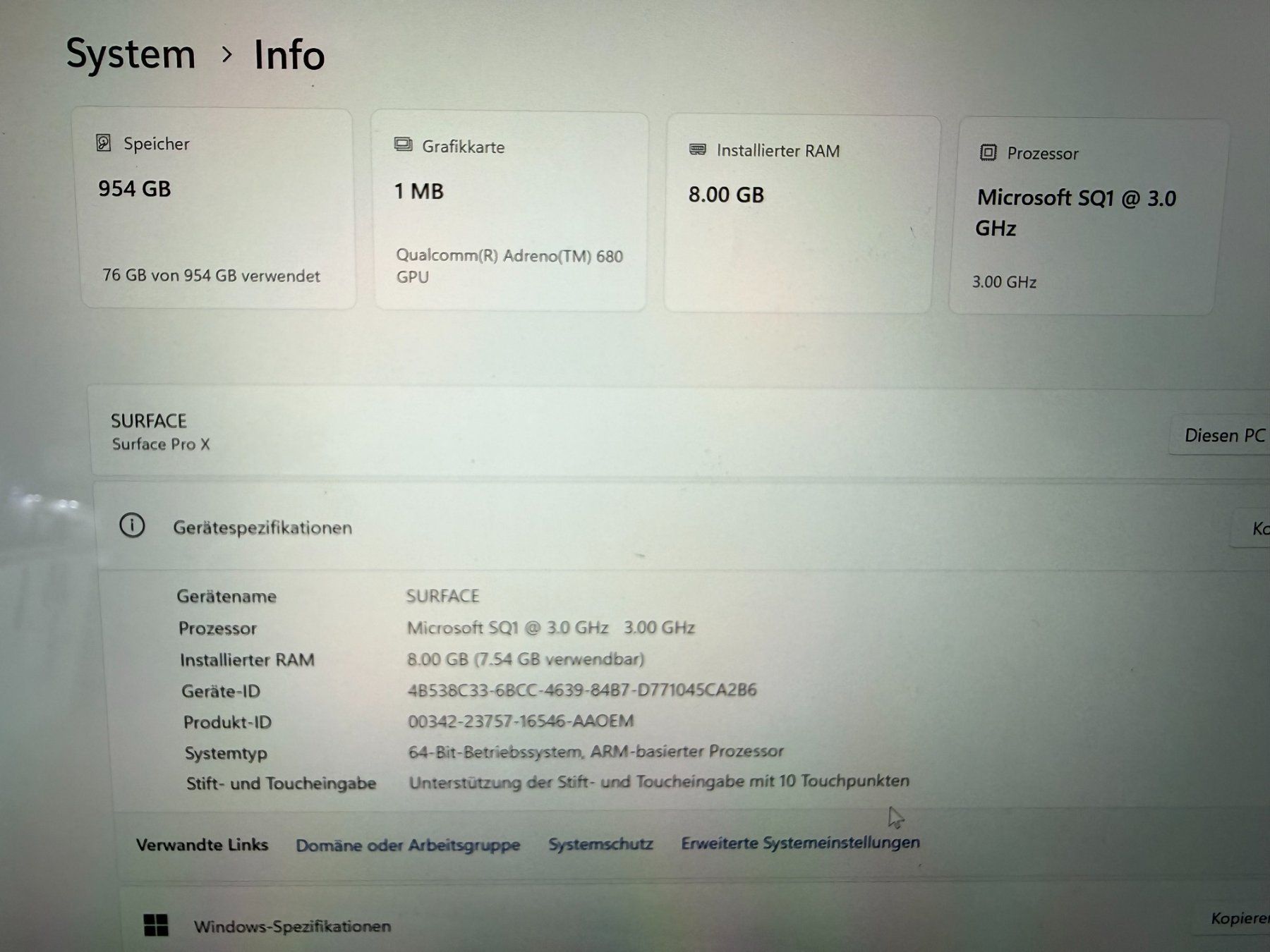Click the Surface Pro X model name

pyautogui.click(x=161, y=444)
